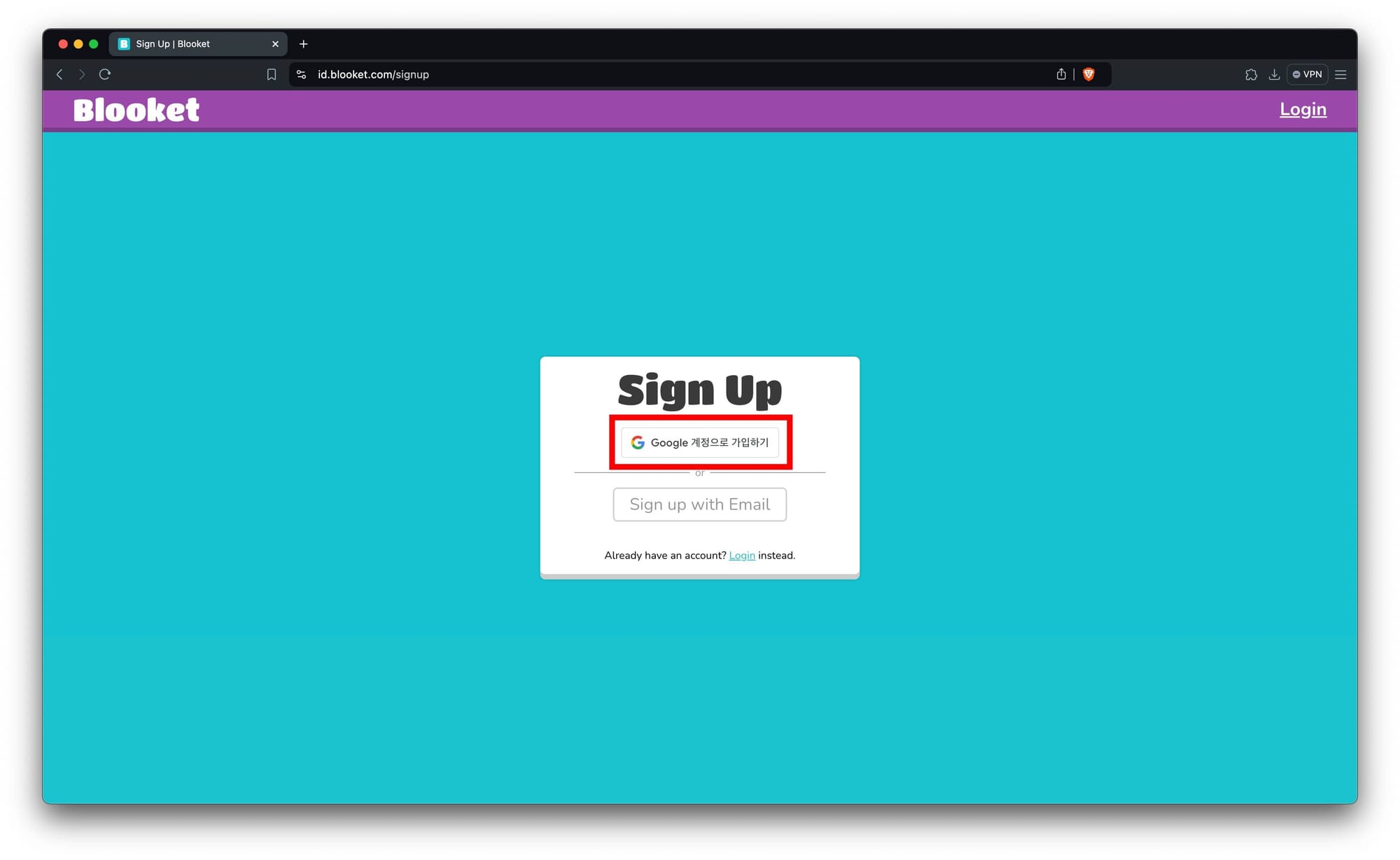Viewport: 1400px width, 860px height.
Task: Click the bookmark icon in toolbar
Action: (x=270, y=74)
